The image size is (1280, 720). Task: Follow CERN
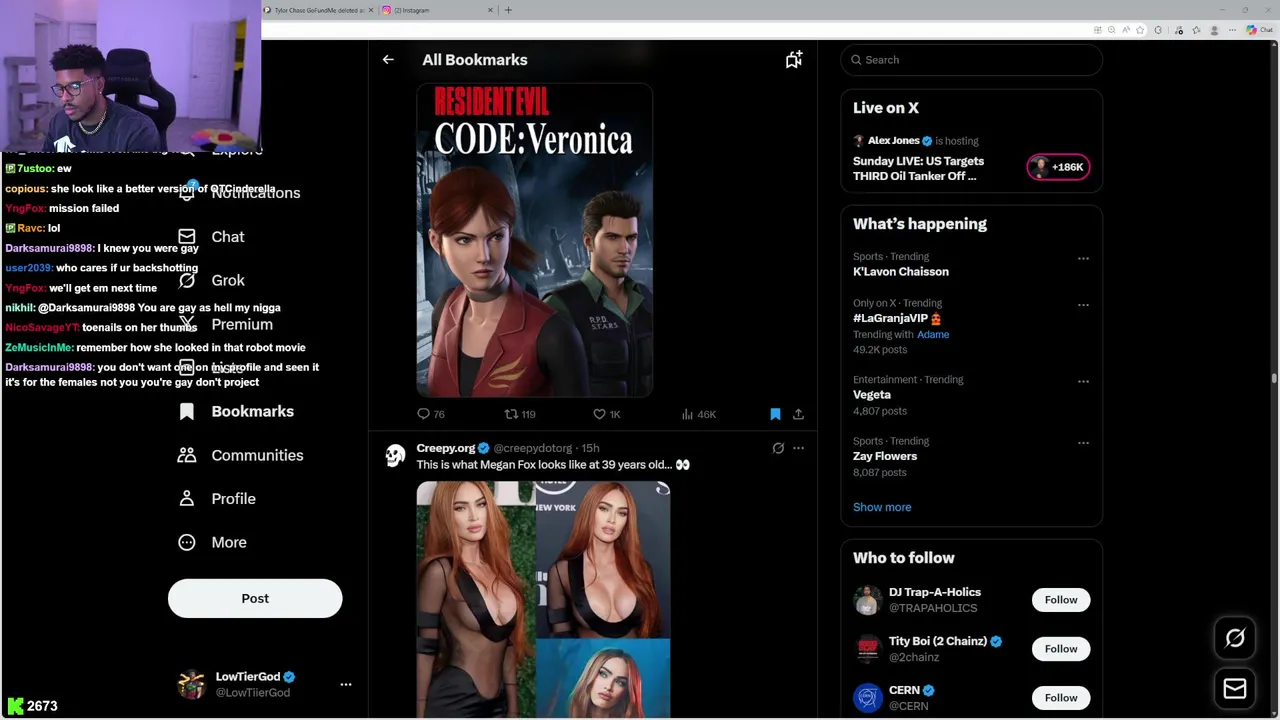[1061, 698]
